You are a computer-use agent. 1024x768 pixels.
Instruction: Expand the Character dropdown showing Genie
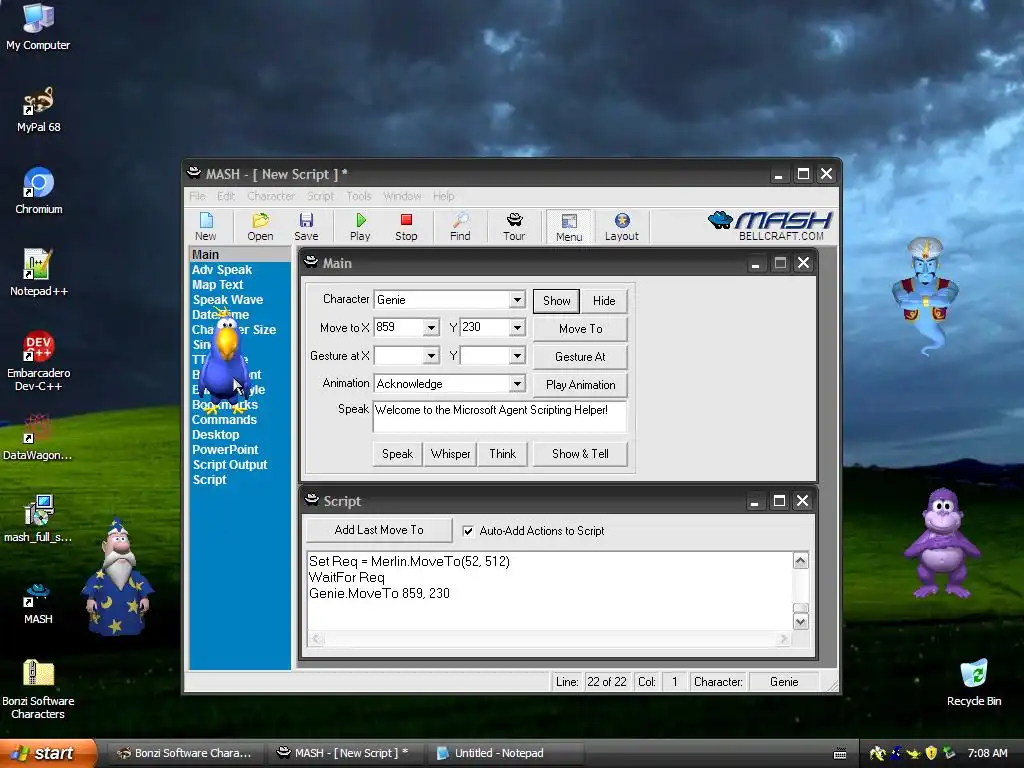click(x=517, y=300)
